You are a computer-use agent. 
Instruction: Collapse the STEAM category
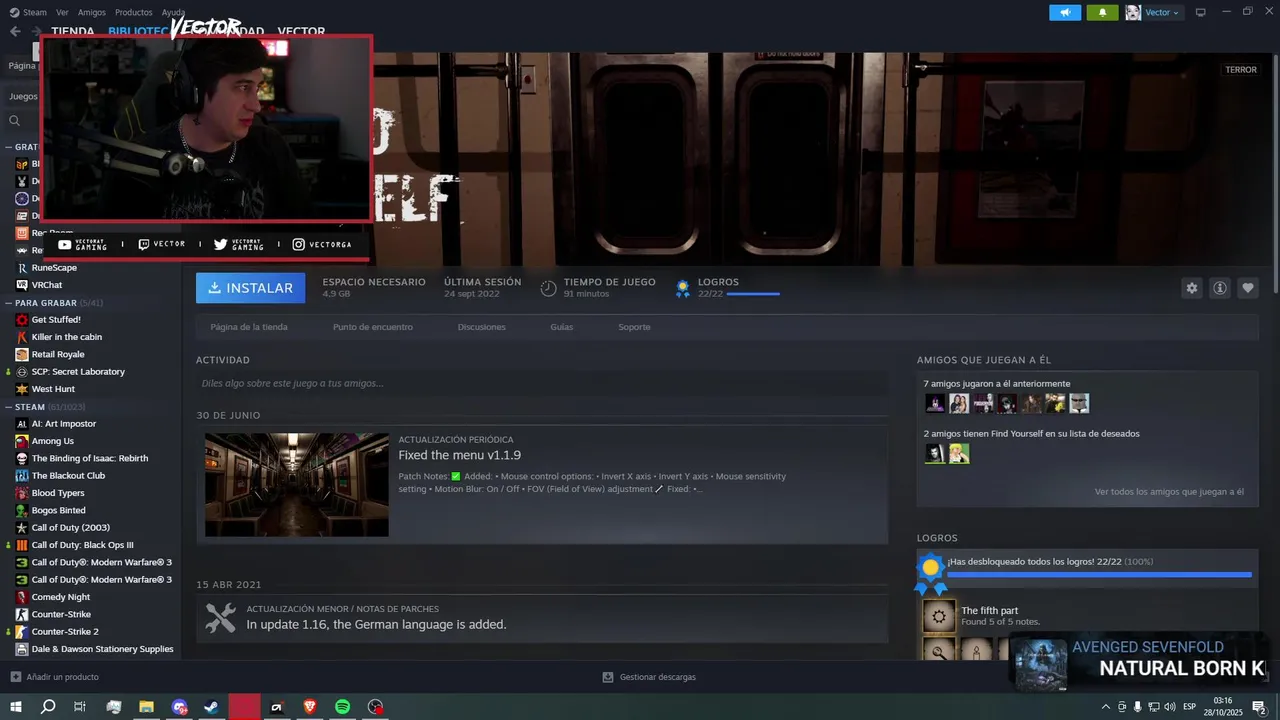(x=8, y=407)
